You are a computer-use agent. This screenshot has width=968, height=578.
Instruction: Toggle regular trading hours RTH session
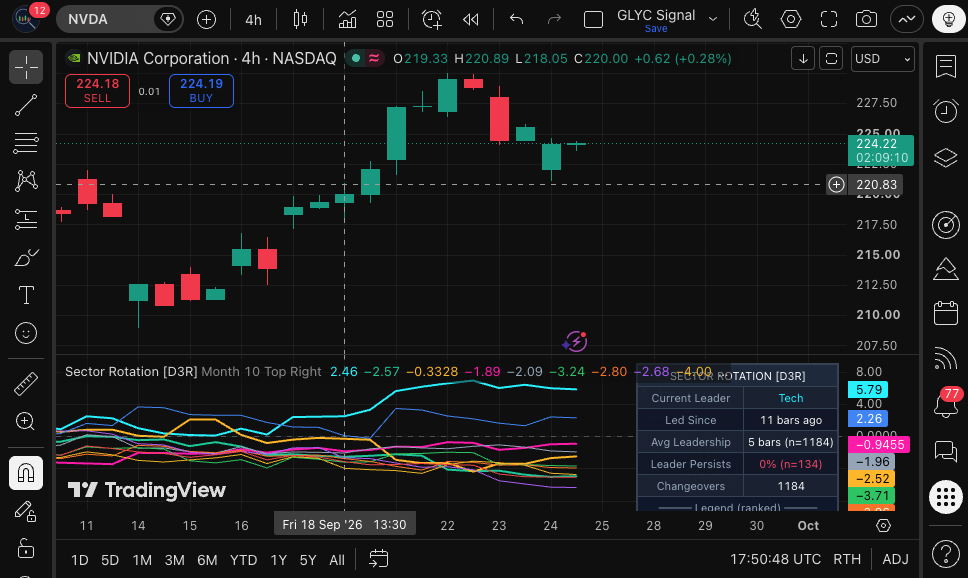pos(846,559)
